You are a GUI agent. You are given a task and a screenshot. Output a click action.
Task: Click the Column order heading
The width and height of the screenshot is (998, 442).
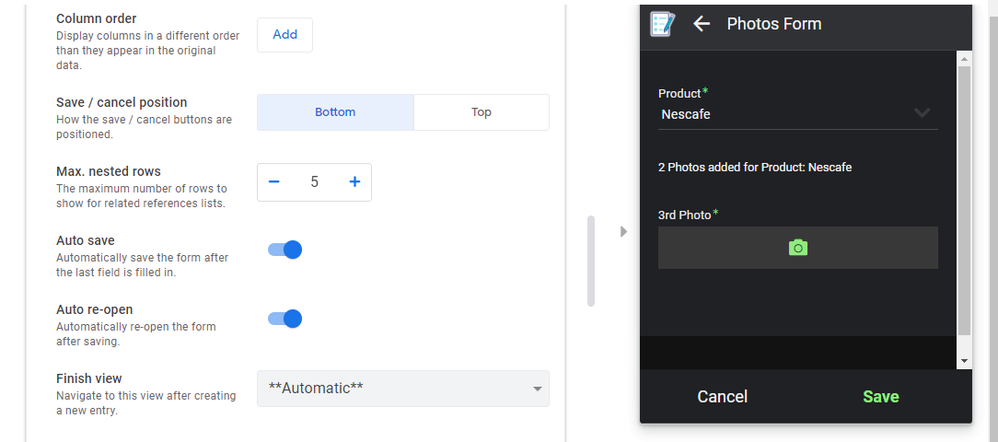pos(96,18)
